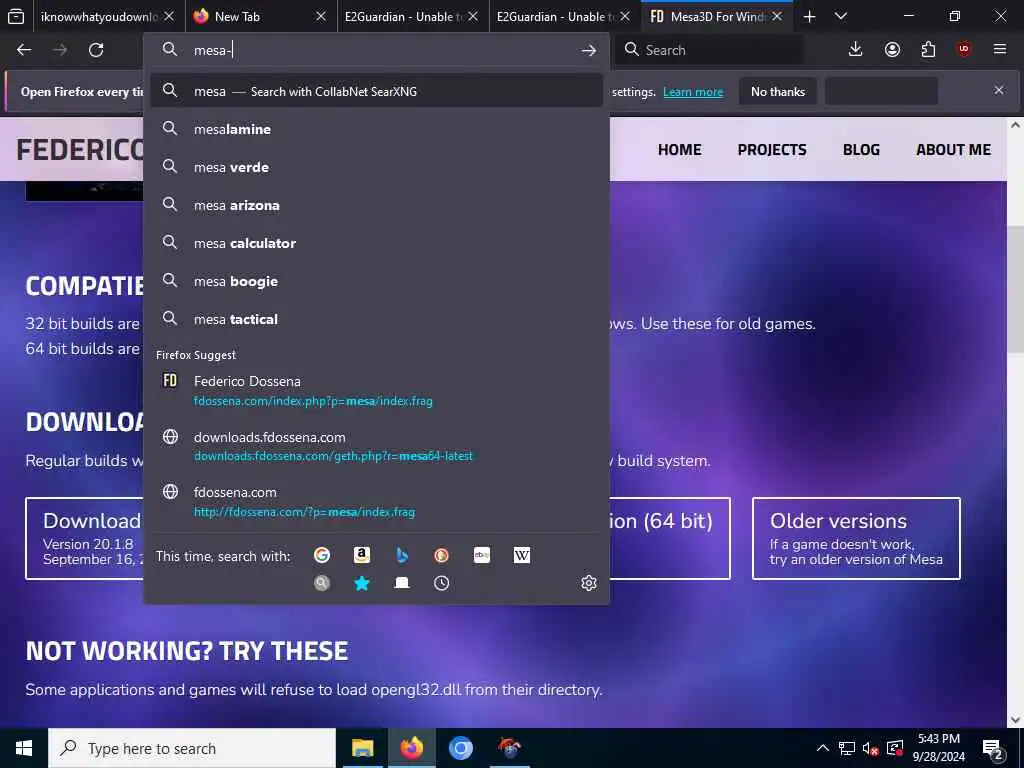Viewport: 1024px width, 768px height.
Task: Click the Learn more link
Action: pyautogui.click(x=693, y=92)
